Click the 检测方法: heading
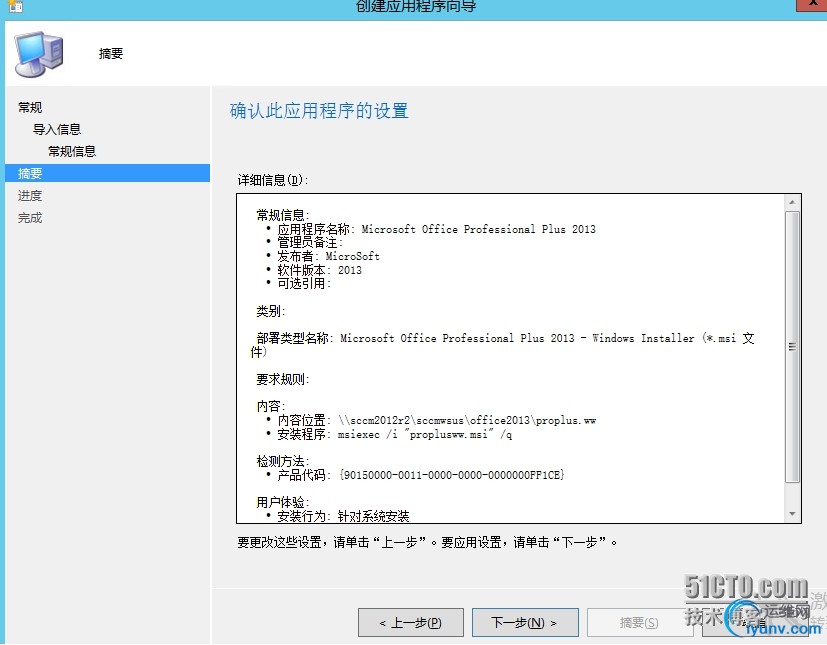The width and height of the screenshot is (827, 645). point(283,461)
